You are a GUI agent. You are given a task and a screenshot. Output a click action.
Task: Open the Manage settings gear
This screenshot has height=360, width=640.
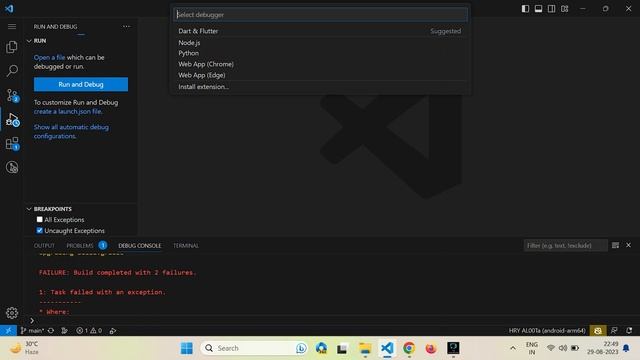[x=12, y=313]
